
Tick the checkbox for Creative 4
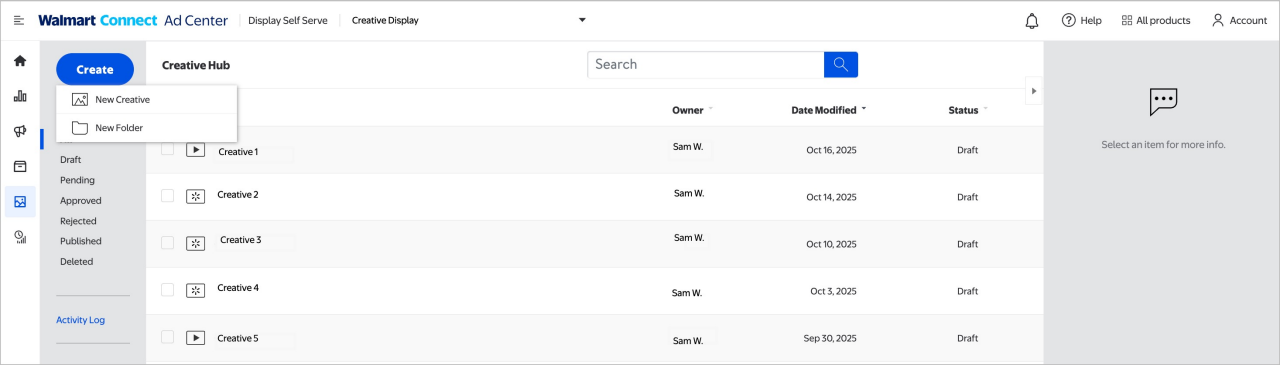pyautogui.click(x=168, y=289)
